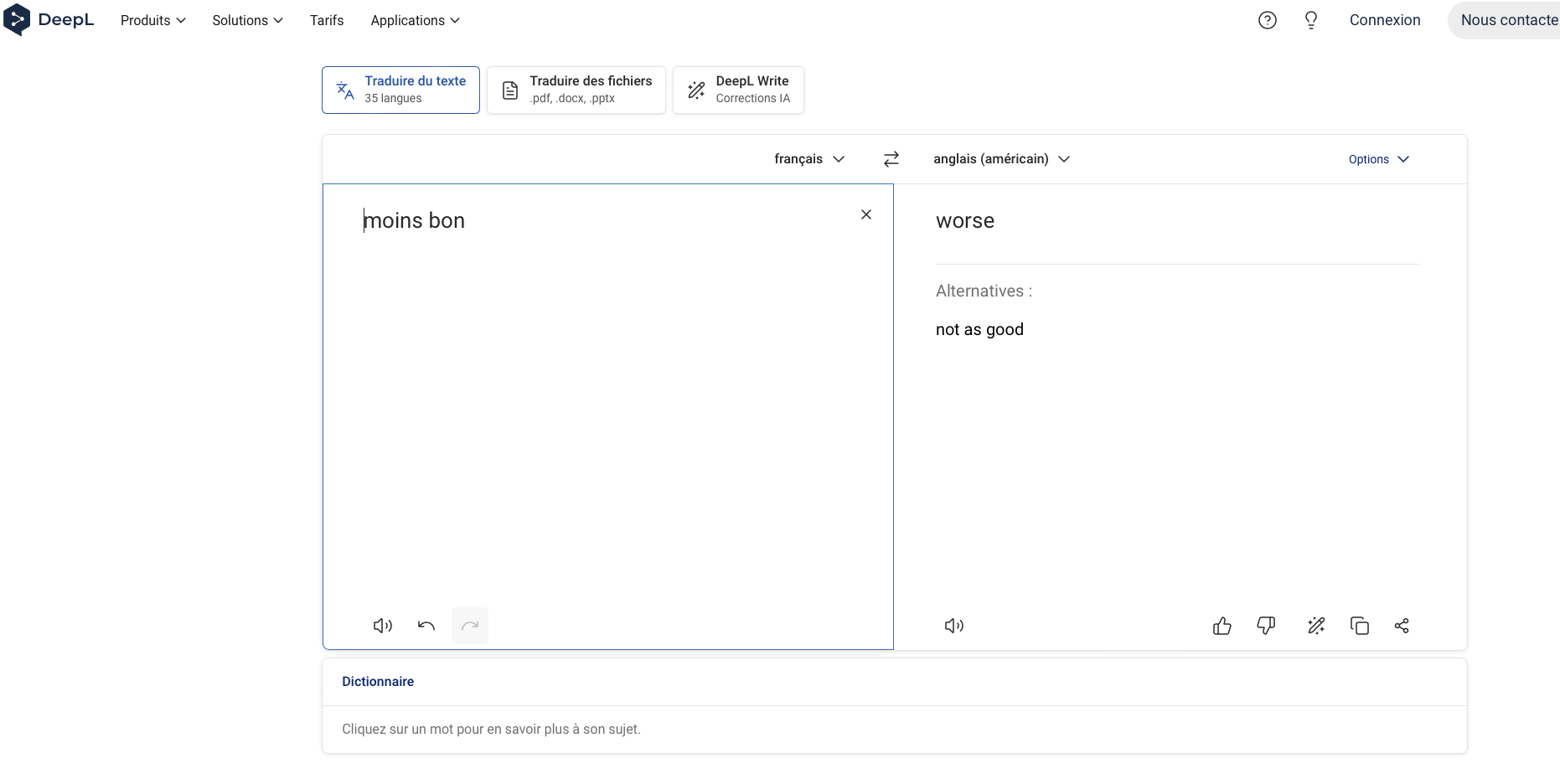This screenshot has width=1560, height=784.
Task: Expand the Options dropdown
Action: pos(1378,159)
